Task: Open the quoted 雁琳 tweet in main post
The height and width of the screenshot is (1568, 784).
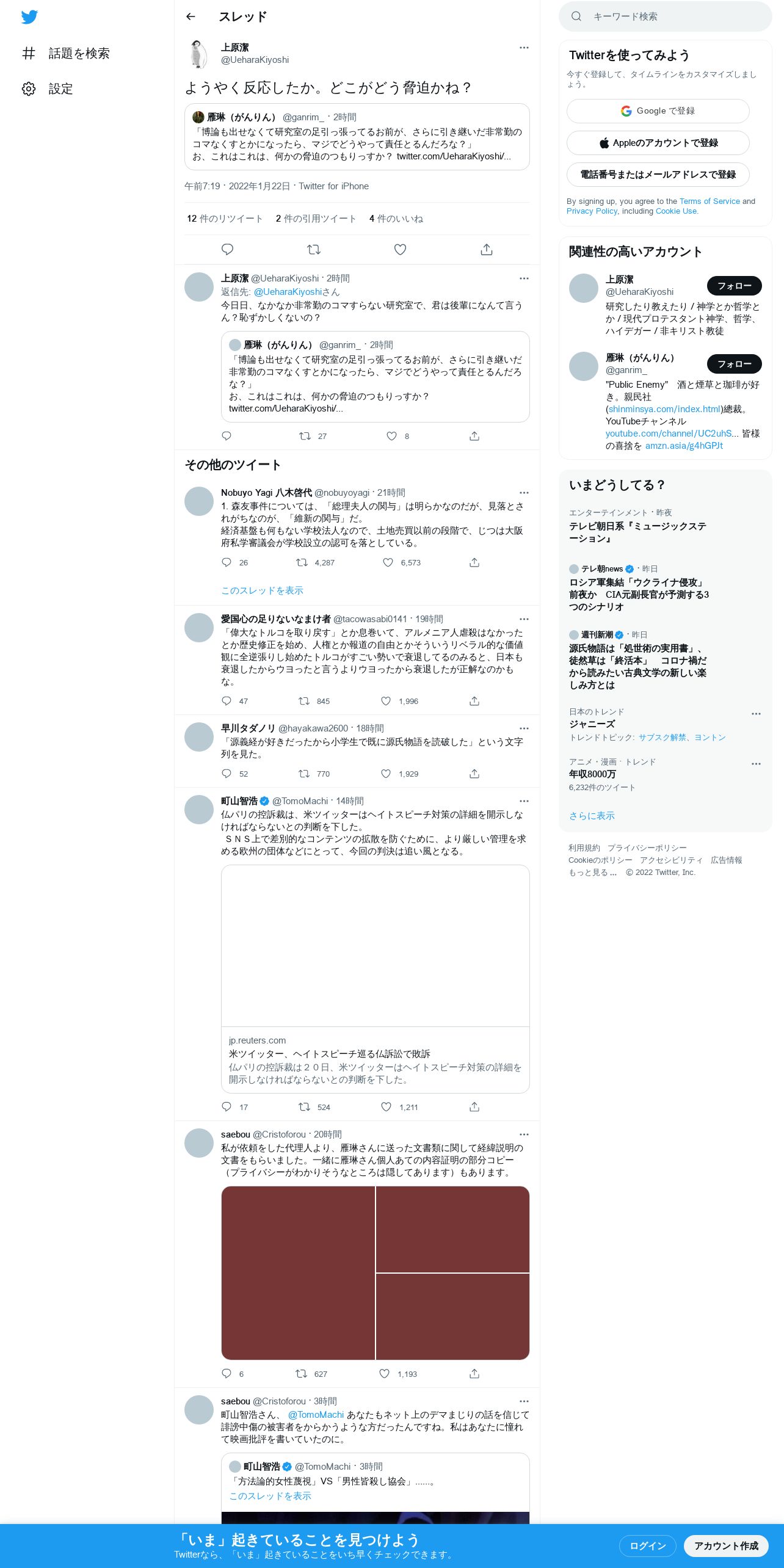Action: click(x=357, y=137)
